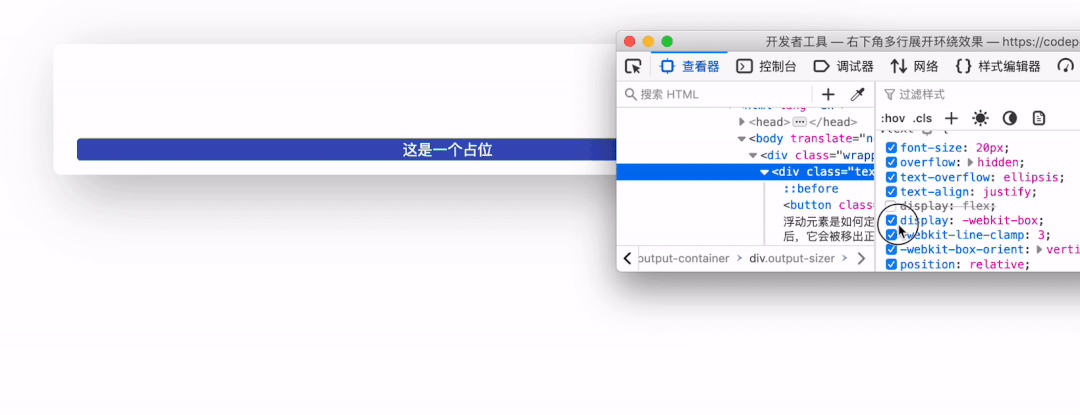This screenshot has height=415, width=1080.
Task: Collapse the div class wrapper node
Action: (x=753, y=156)
